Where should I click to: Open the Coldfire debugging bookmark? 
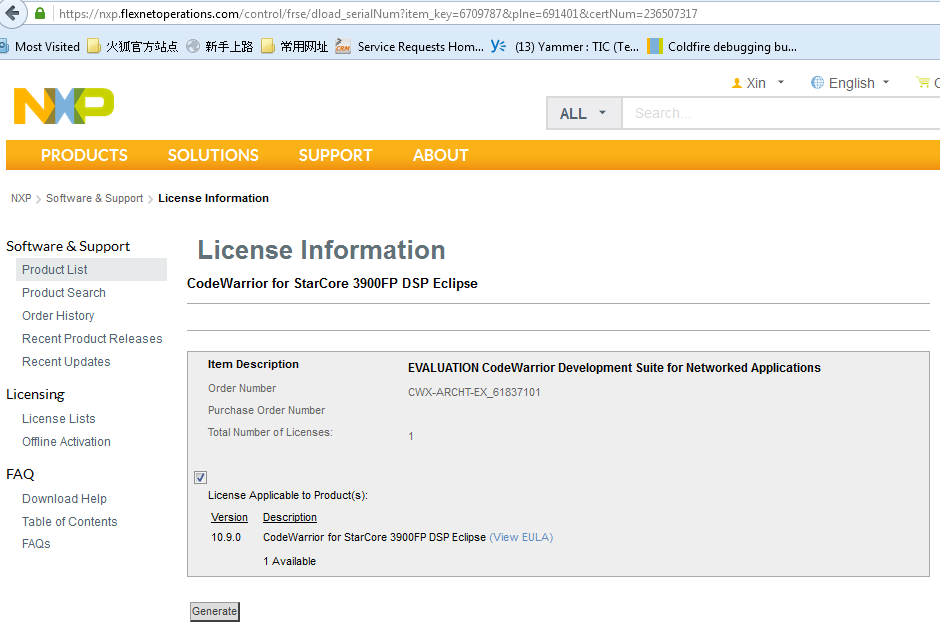coord(722,47)
